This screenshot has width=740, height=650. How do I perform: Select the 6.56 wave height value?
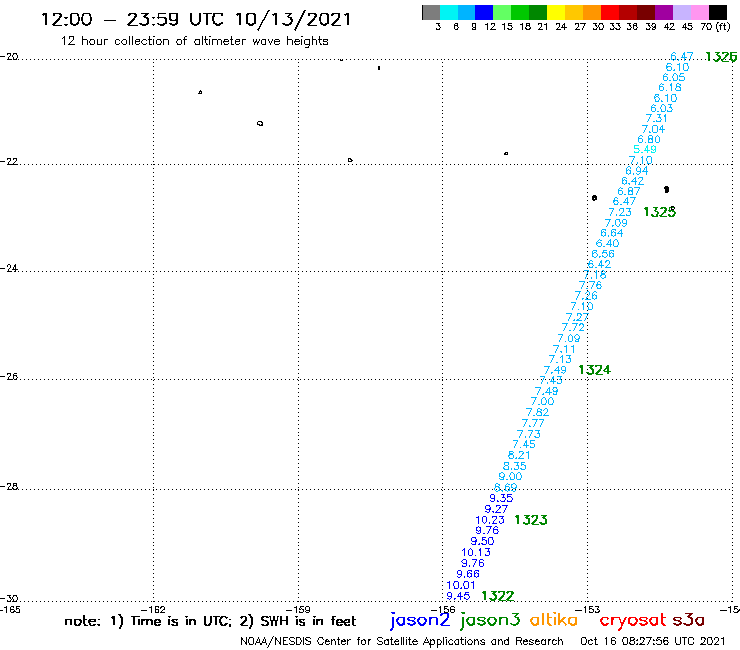[603, 254]
